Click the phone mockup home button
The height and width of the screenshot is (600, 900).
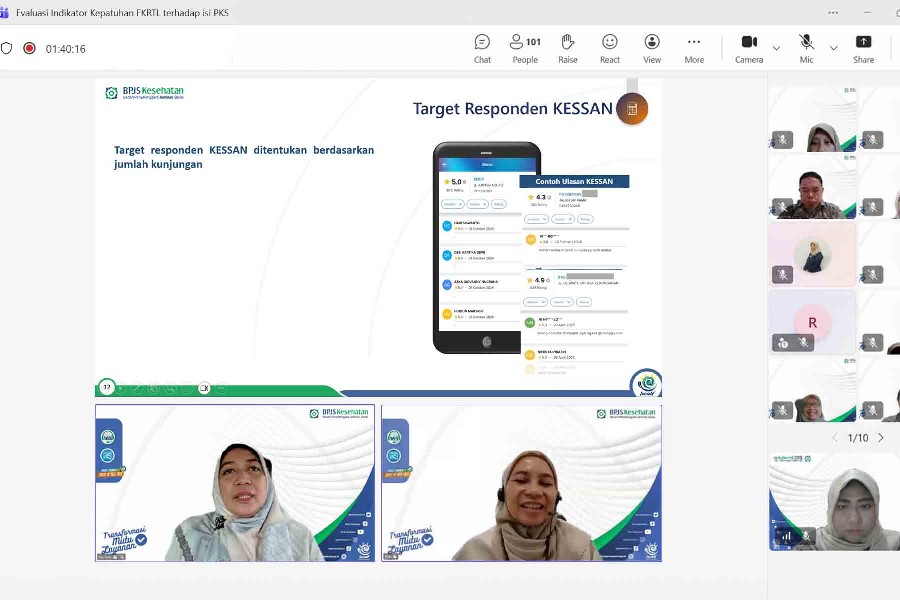click(x=487, y=342)
